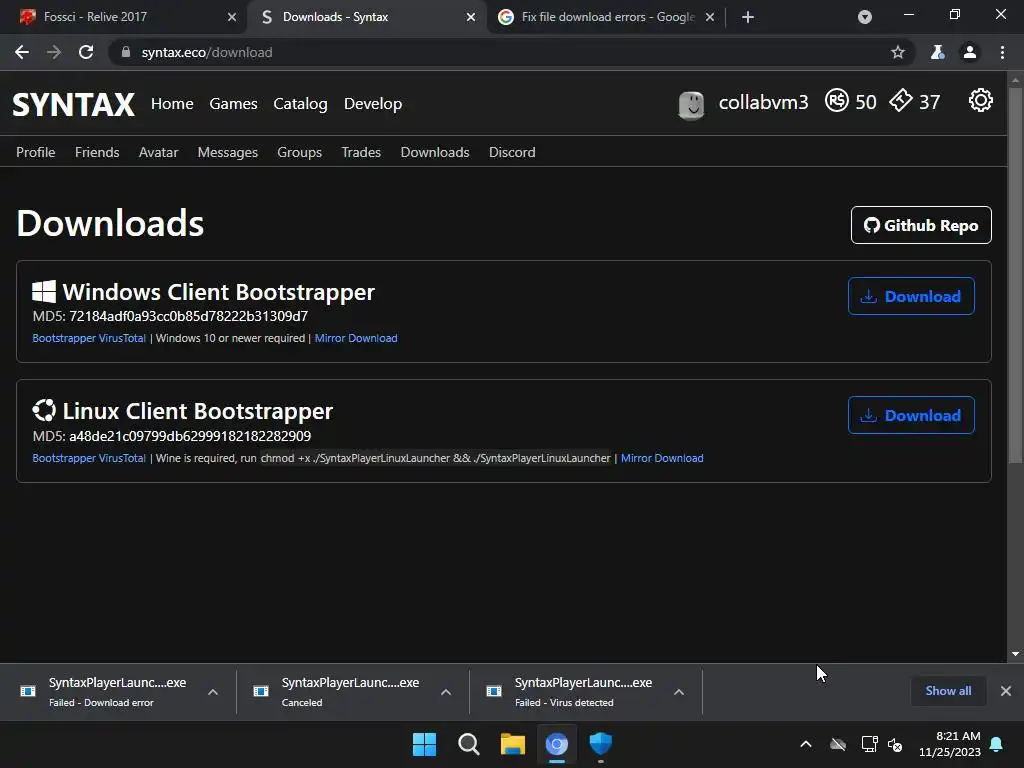Click the collabvm3 avatar image
This screenshot has width=1024, height=768.
[x=692, y=104]
